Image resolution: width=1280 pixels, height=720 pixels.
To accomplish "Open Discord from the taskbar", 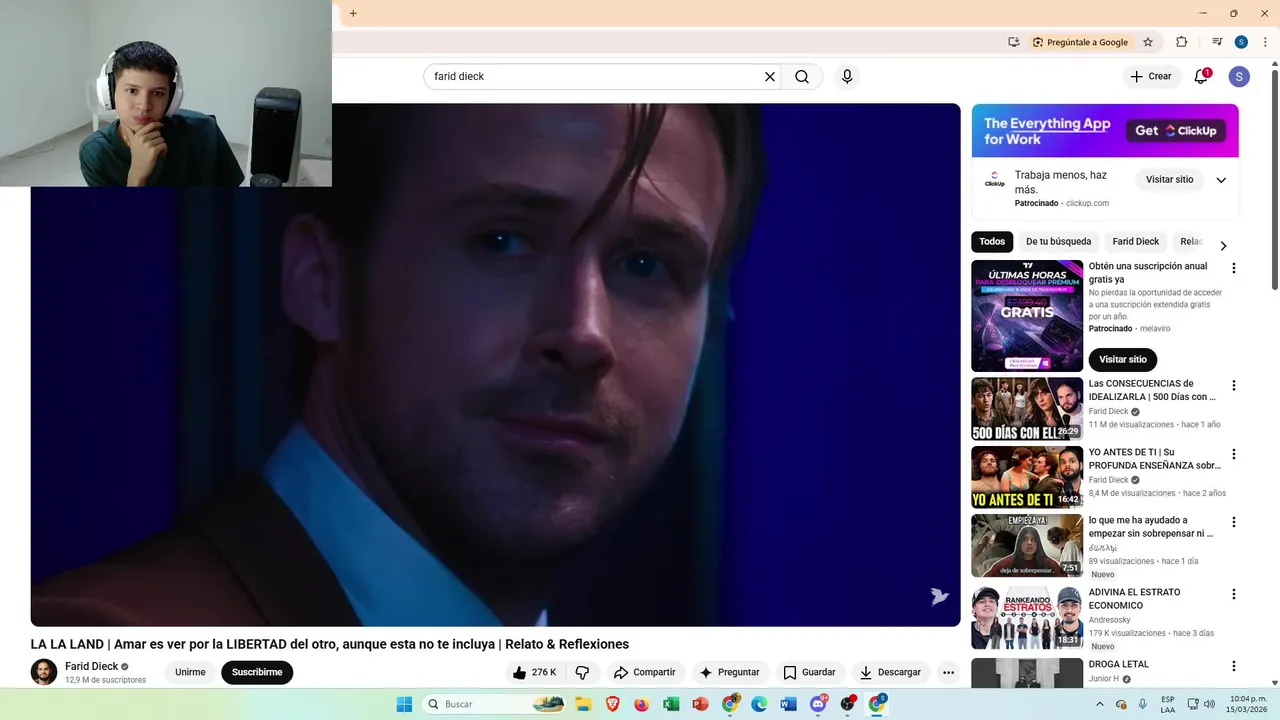I will coord(818,704).
